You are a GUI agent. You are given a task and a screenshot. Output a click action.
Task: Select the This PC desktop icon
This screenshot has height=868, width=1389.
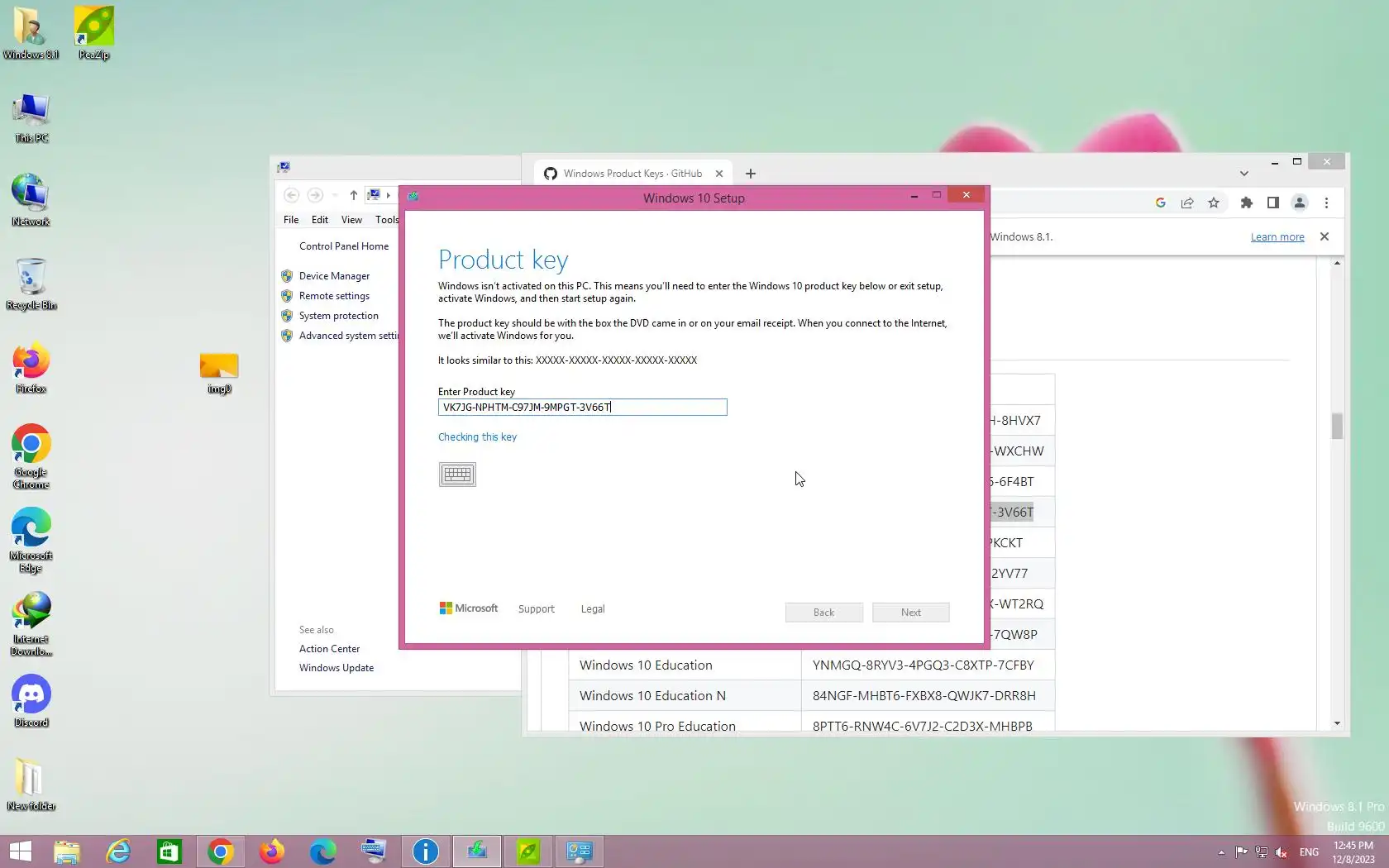tap(31, 117)
